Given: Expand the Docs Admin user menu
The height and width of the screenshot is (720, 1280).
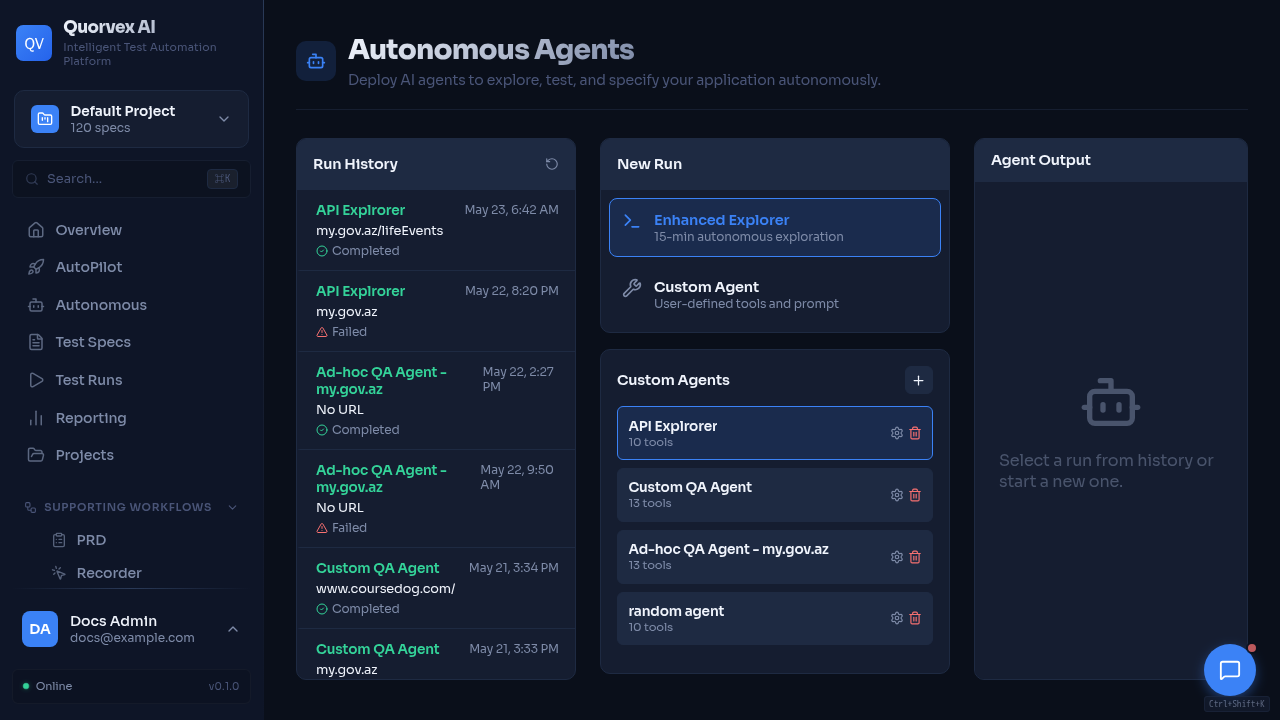Looking at the screenshot, I should pyautogui.click(x=131, y=629).
